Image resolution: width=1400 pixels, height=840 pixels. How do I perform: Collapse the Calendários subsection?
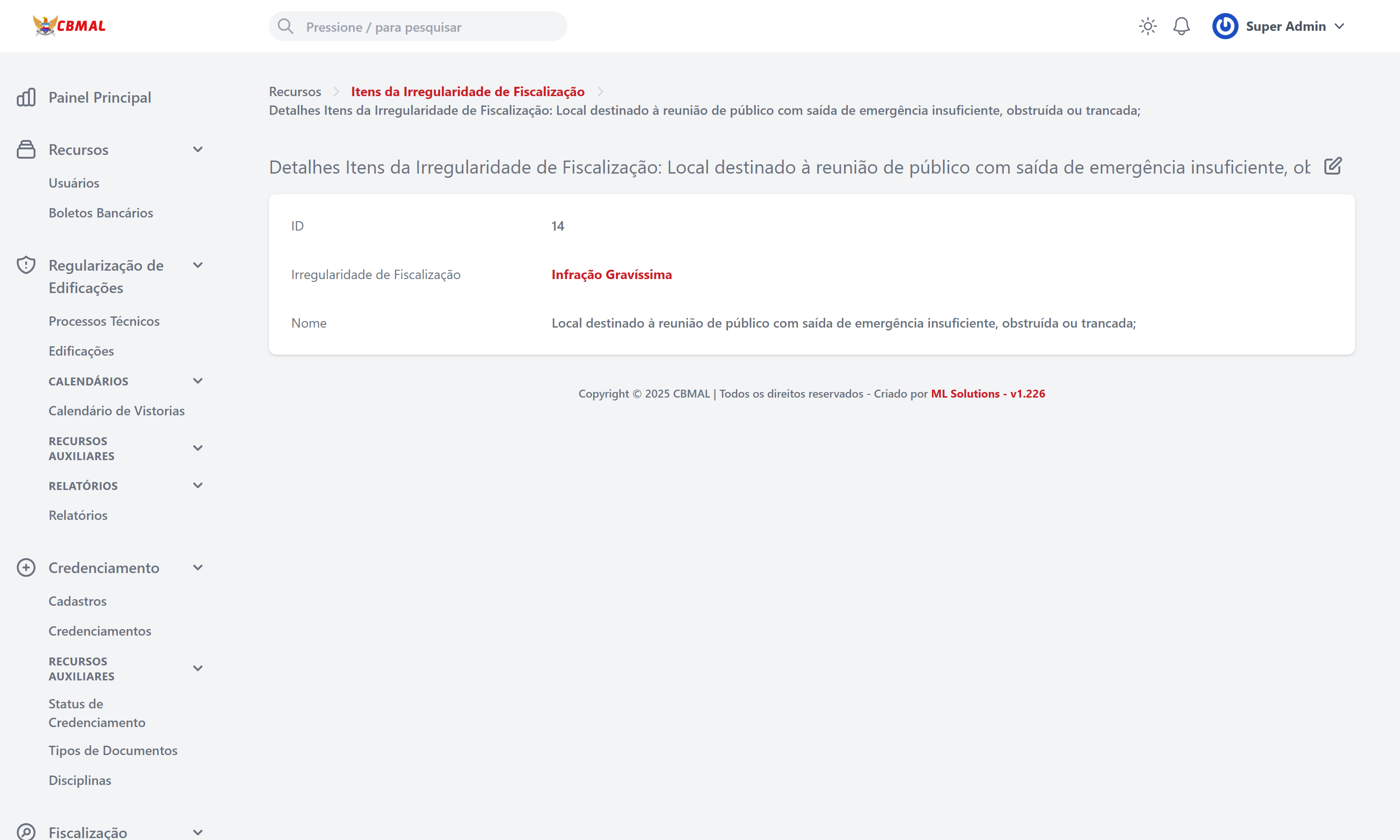tap(197, 381)
